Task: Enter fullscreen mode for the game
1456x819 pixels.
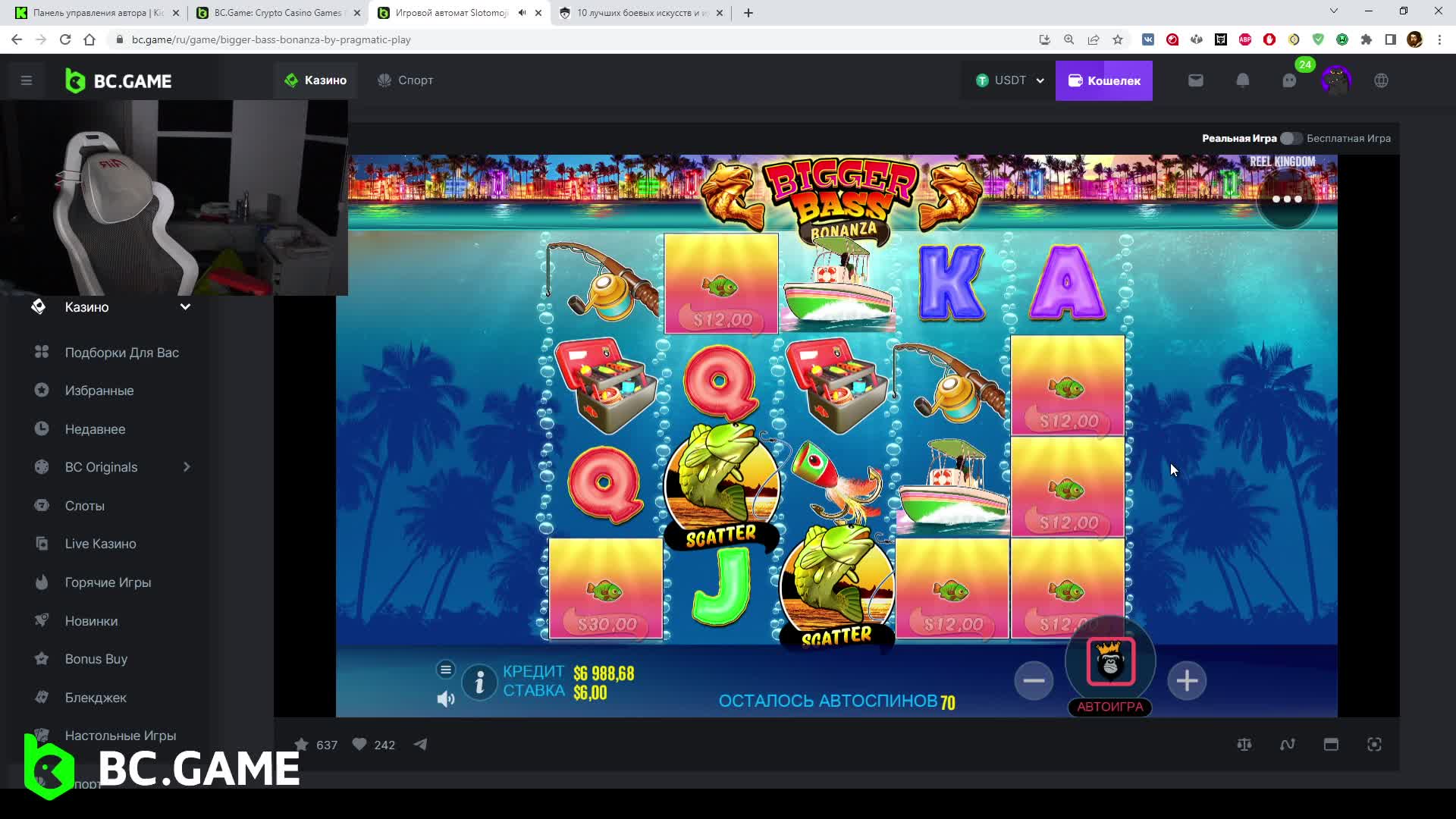Action: pos(1374,745)
